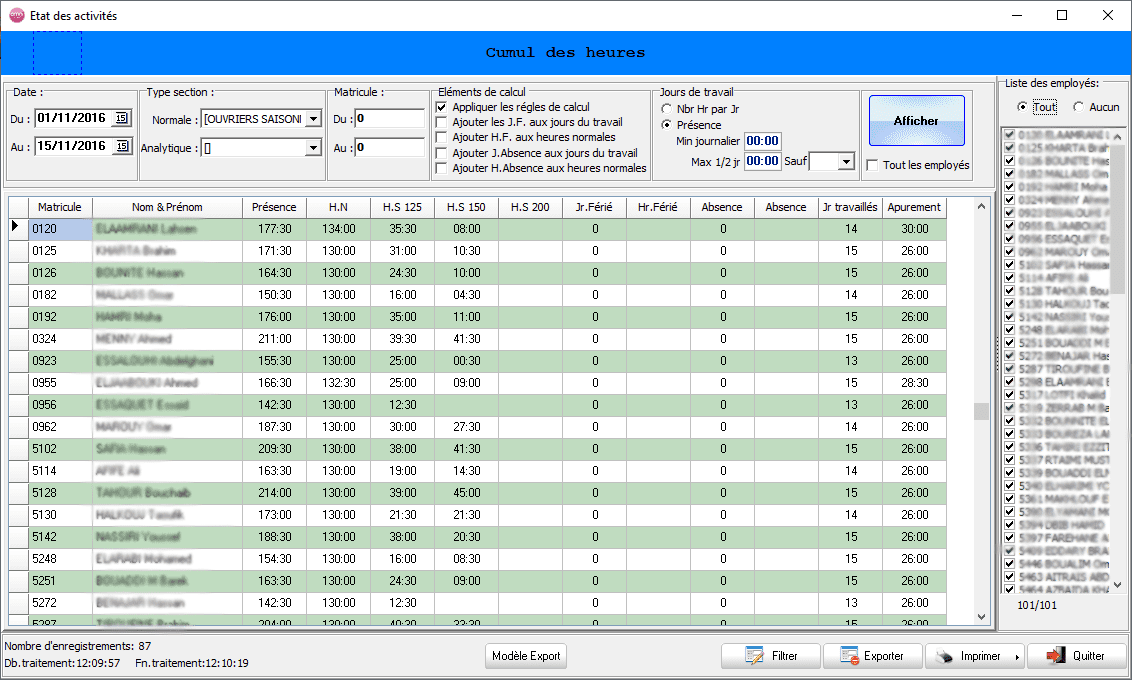
Task: Click the exit icon on the Quitter button
Action: (1055, 656)
